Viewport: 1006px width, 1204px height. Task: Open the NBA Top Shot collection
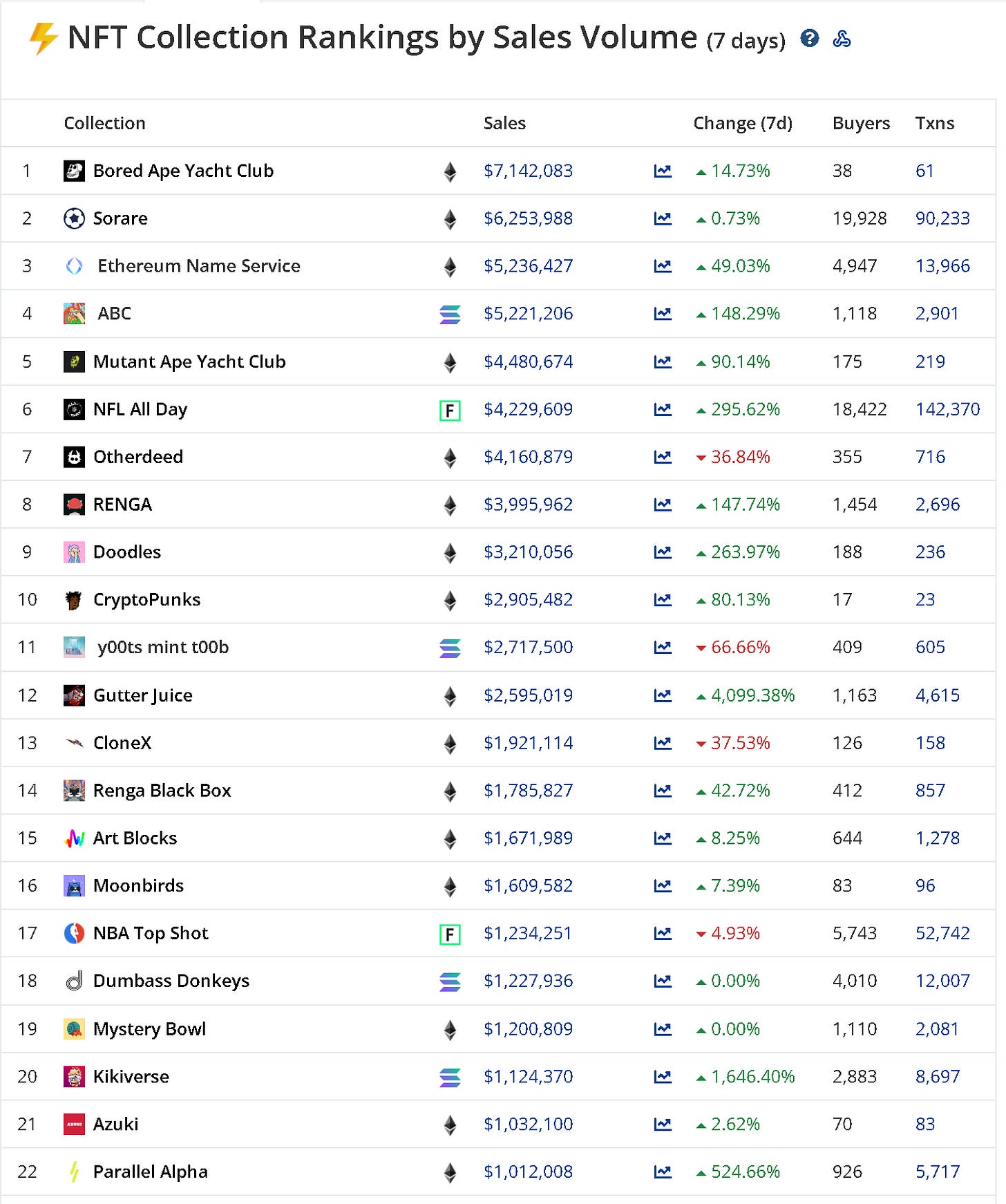tap(151, 934)
